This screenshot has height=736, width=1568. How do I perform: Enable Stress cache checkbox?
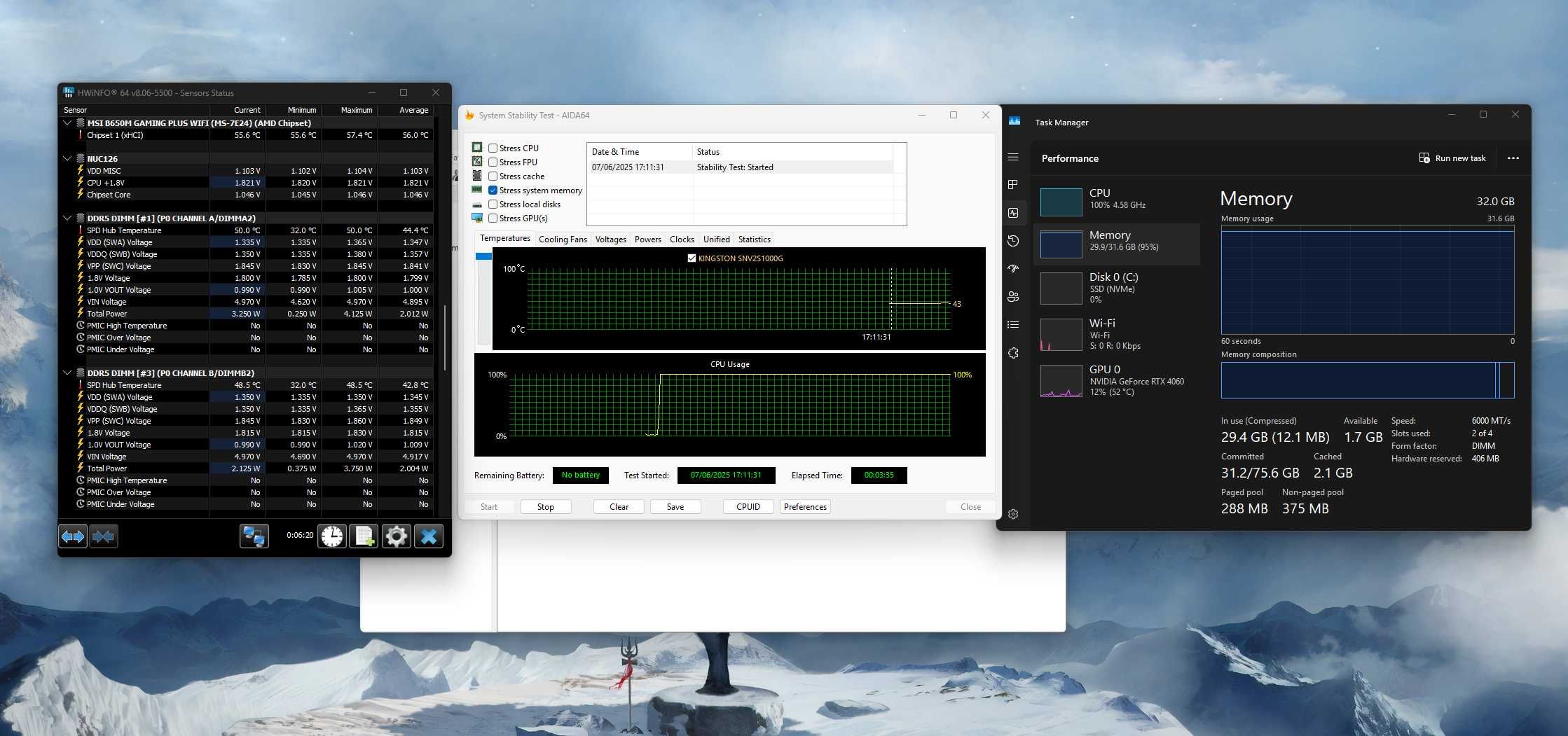pyautogui.click(x=493, y=176)
